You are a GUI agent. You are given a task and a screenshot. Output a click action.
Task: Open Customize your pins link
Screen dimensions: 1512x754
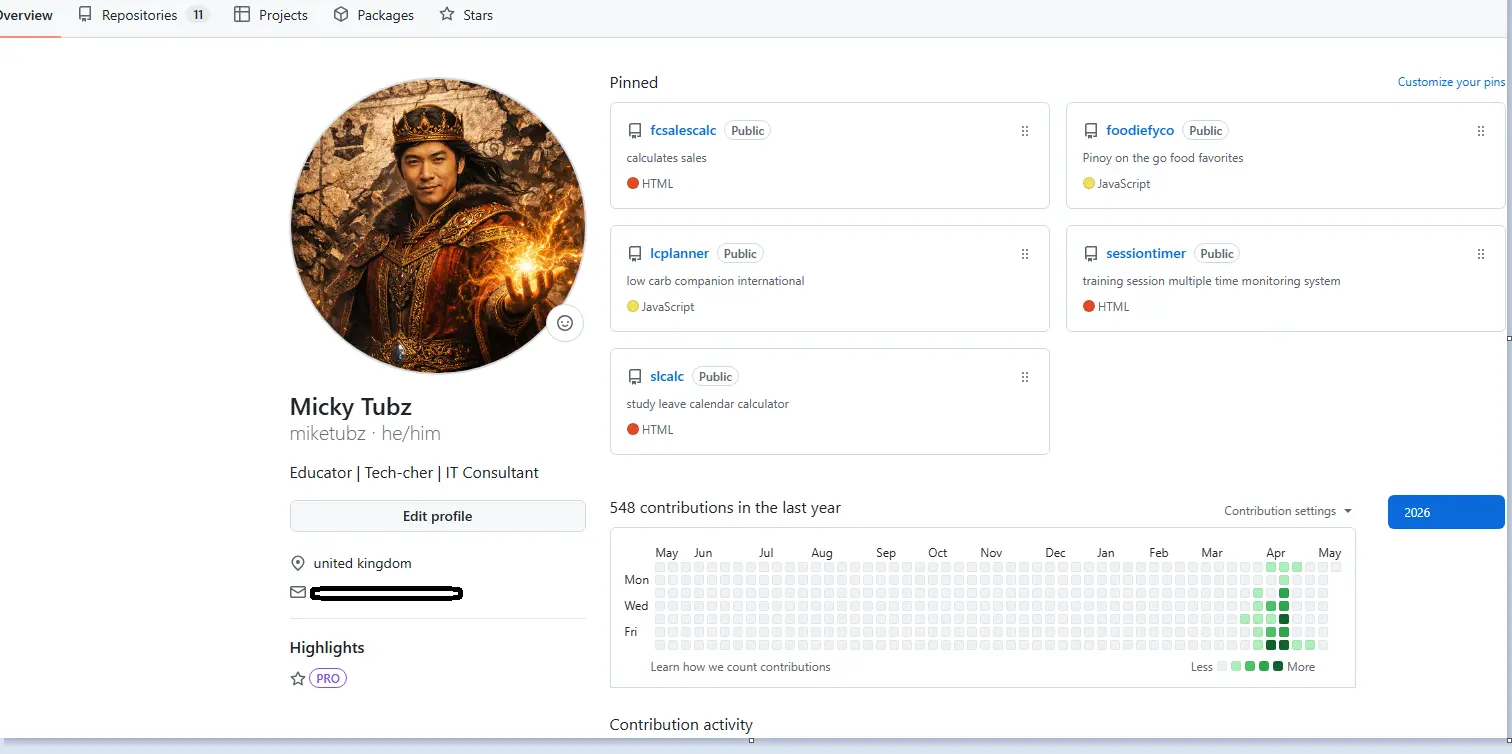click(1451, 82)
